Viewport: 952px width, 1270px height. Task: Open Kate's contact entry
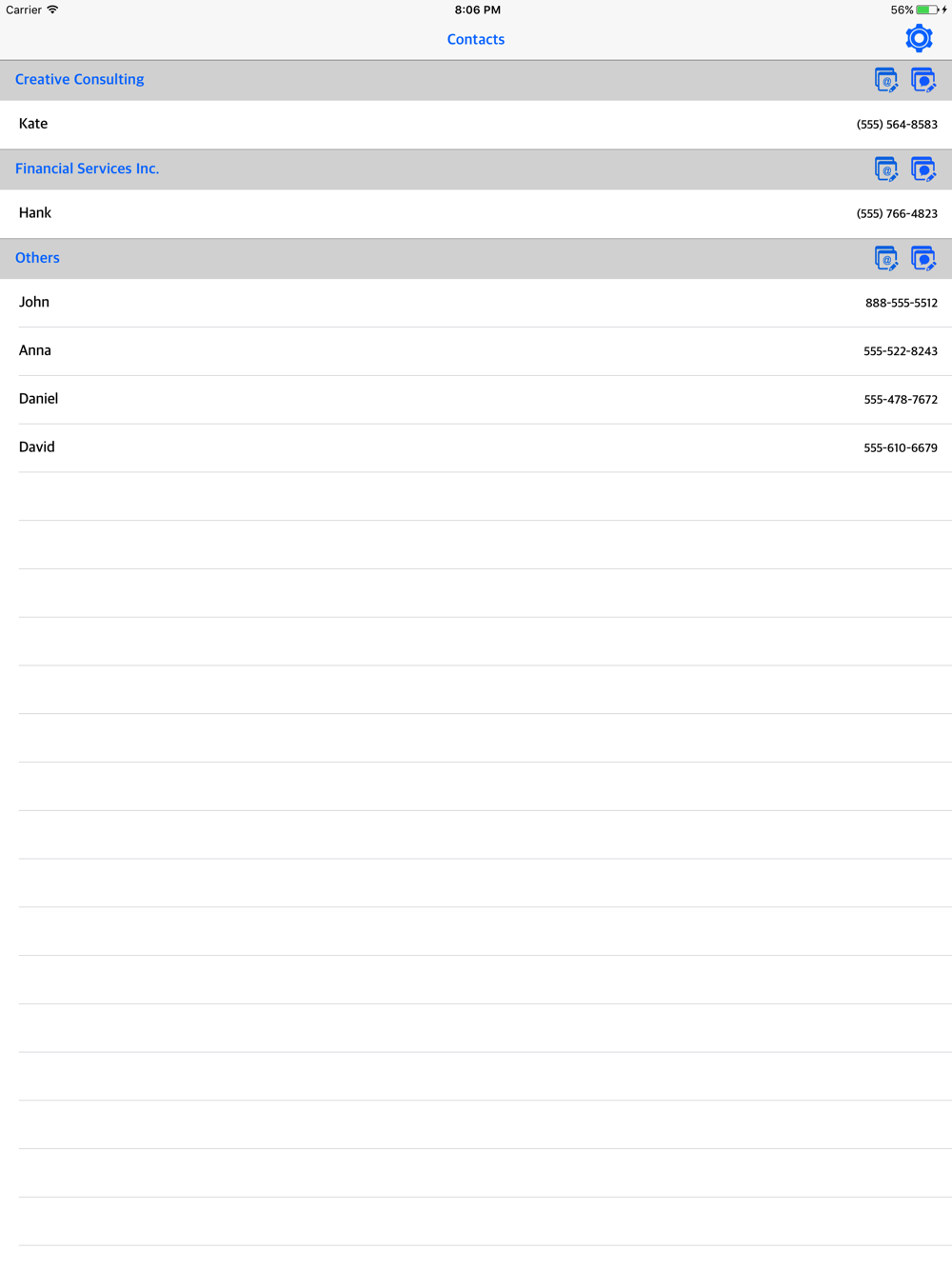point(476,124)
